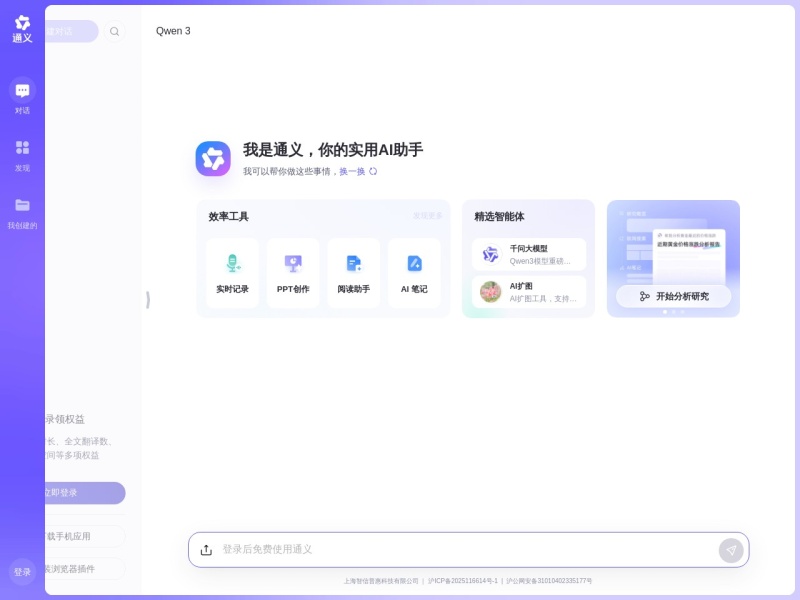Open the AI 笔记 tool card

tap(414, 273)
